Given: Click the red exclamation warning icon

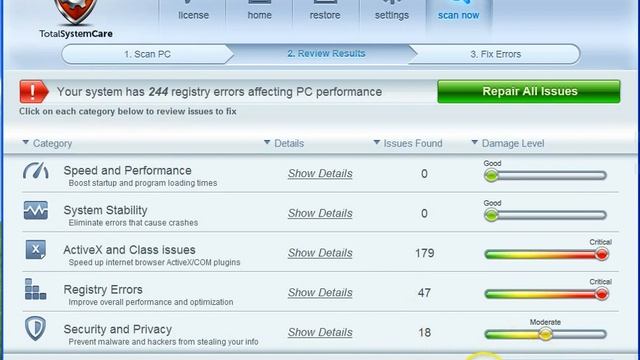Looking at the screenshot, I should point(34,91).
